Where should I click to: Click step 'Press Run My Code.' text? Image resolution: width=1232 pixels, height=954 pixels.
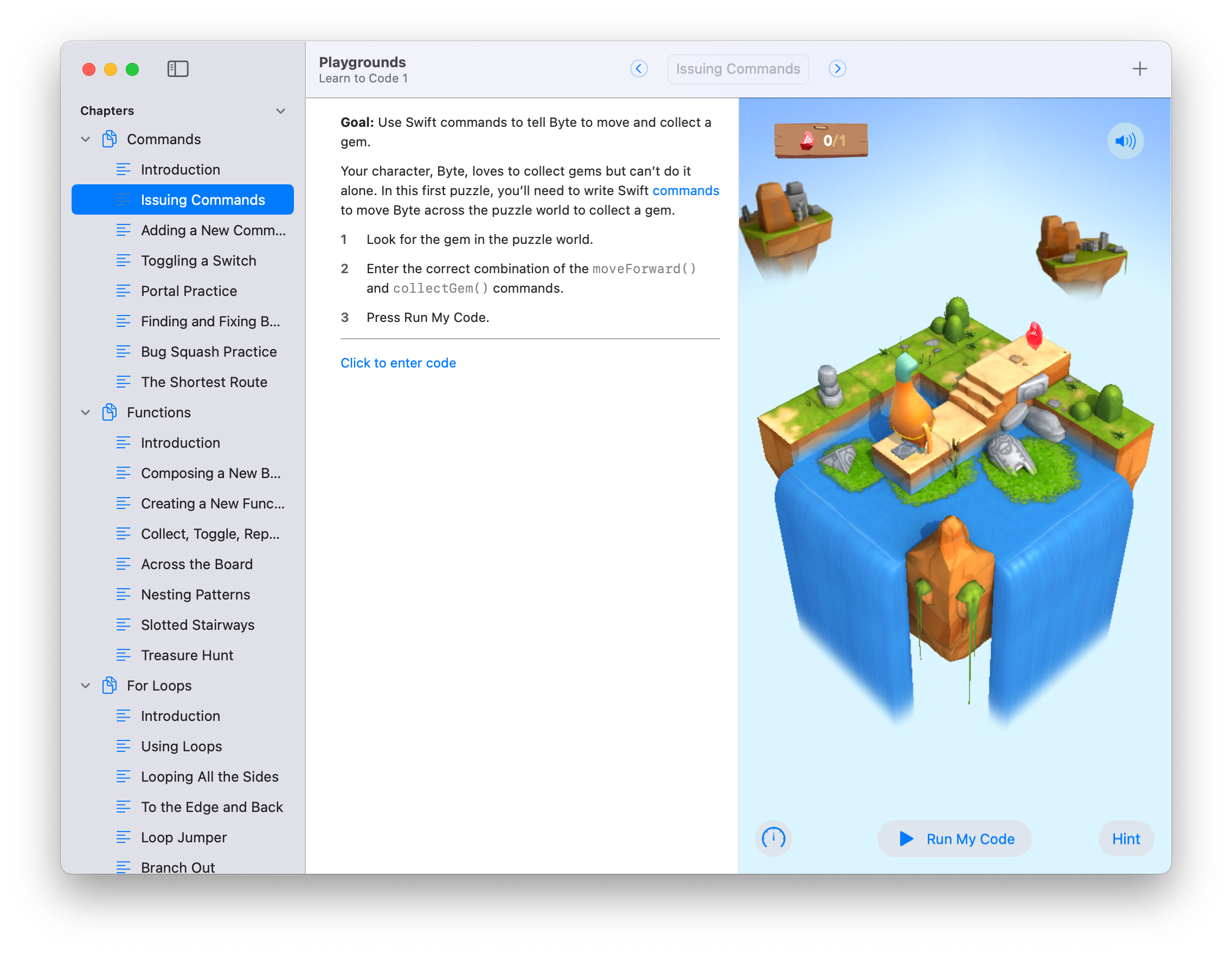pyautogui.click(x=428, y=318)
